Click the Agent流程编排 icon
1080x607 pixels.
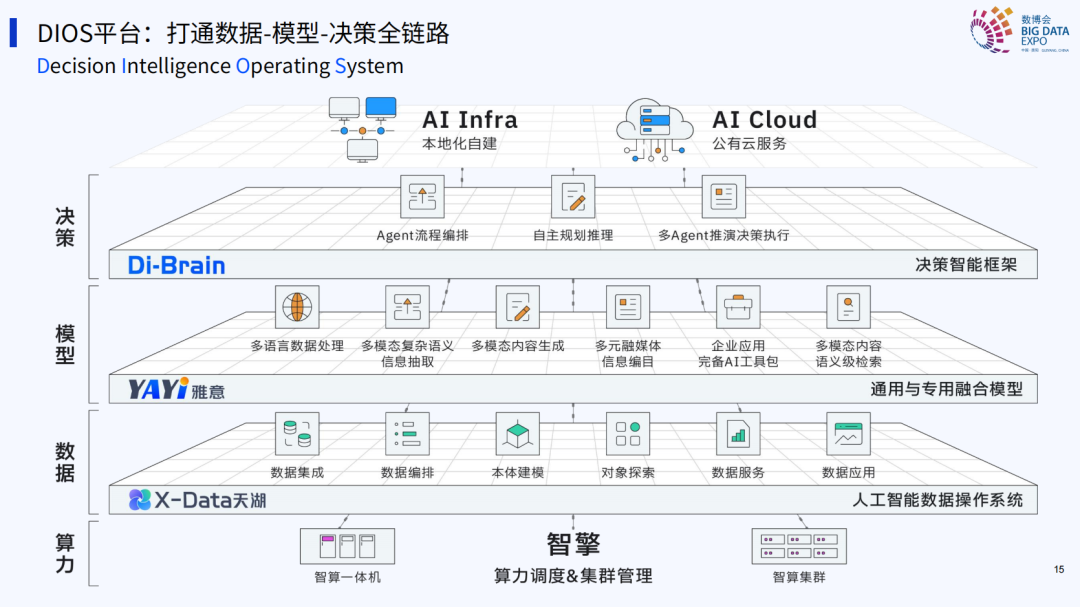coord(422,197)
